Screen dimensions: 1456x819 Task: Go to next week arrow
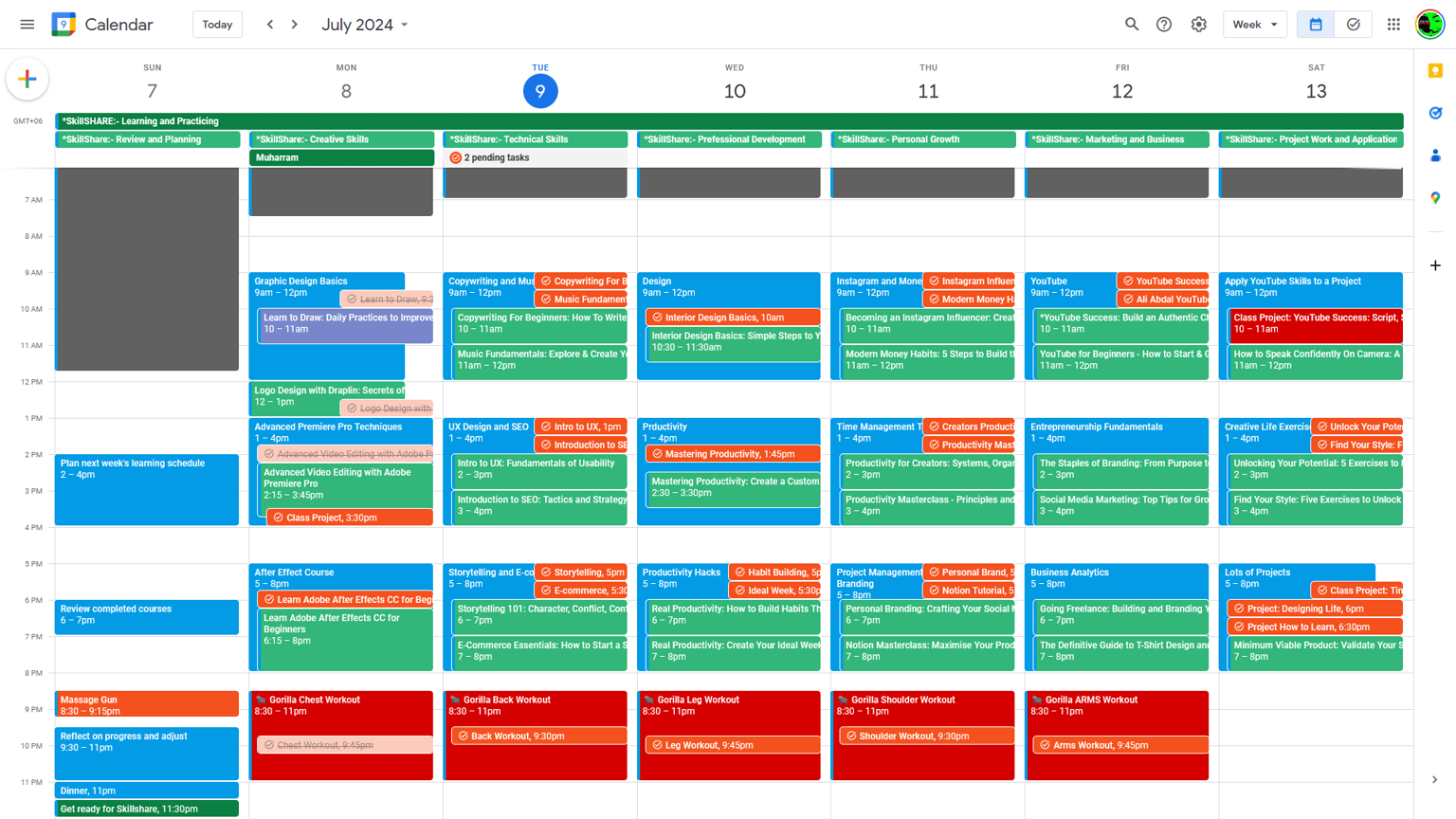[295, 25]
